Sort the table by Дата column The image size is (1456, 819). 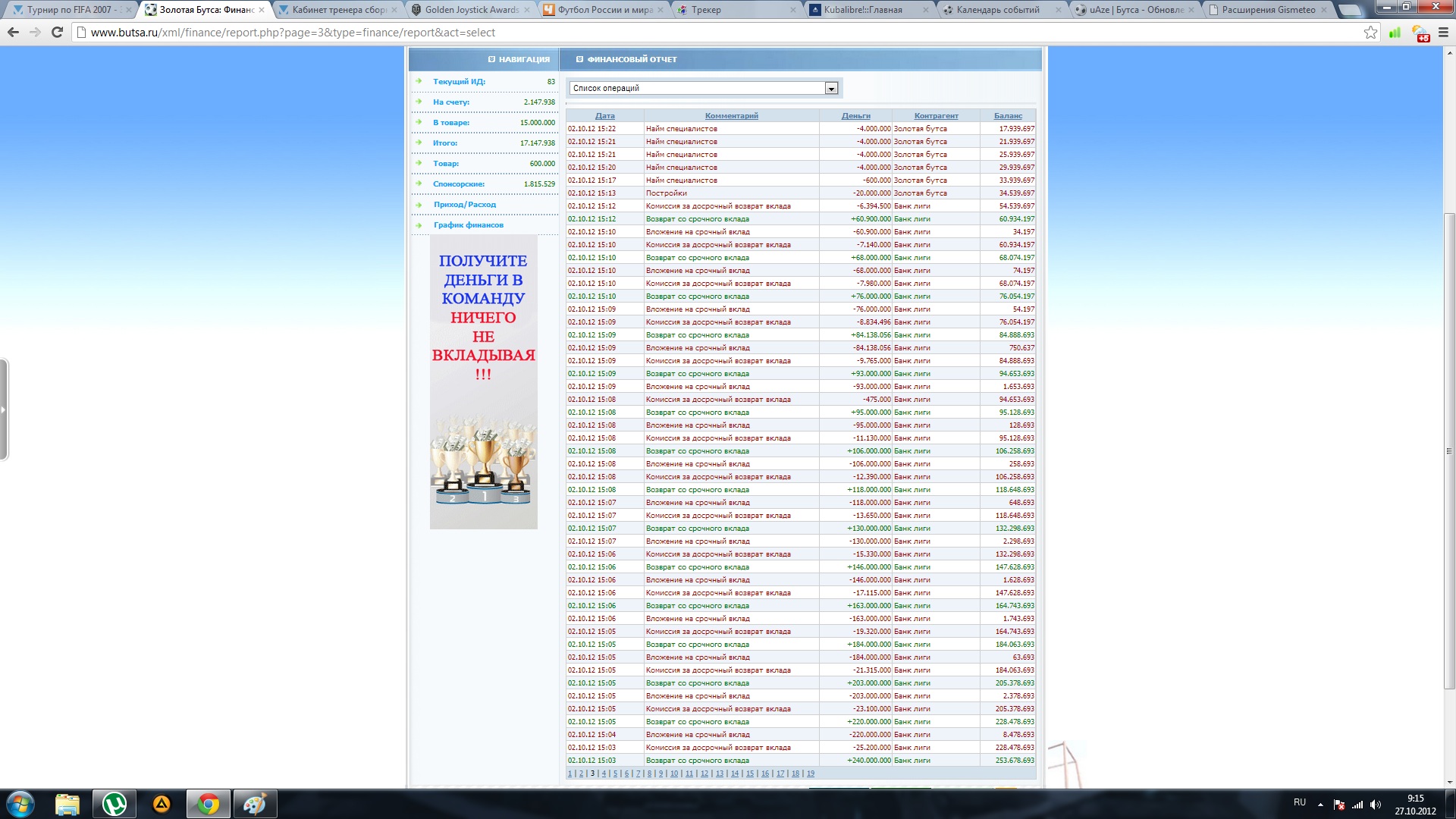[x=604, y=116]
